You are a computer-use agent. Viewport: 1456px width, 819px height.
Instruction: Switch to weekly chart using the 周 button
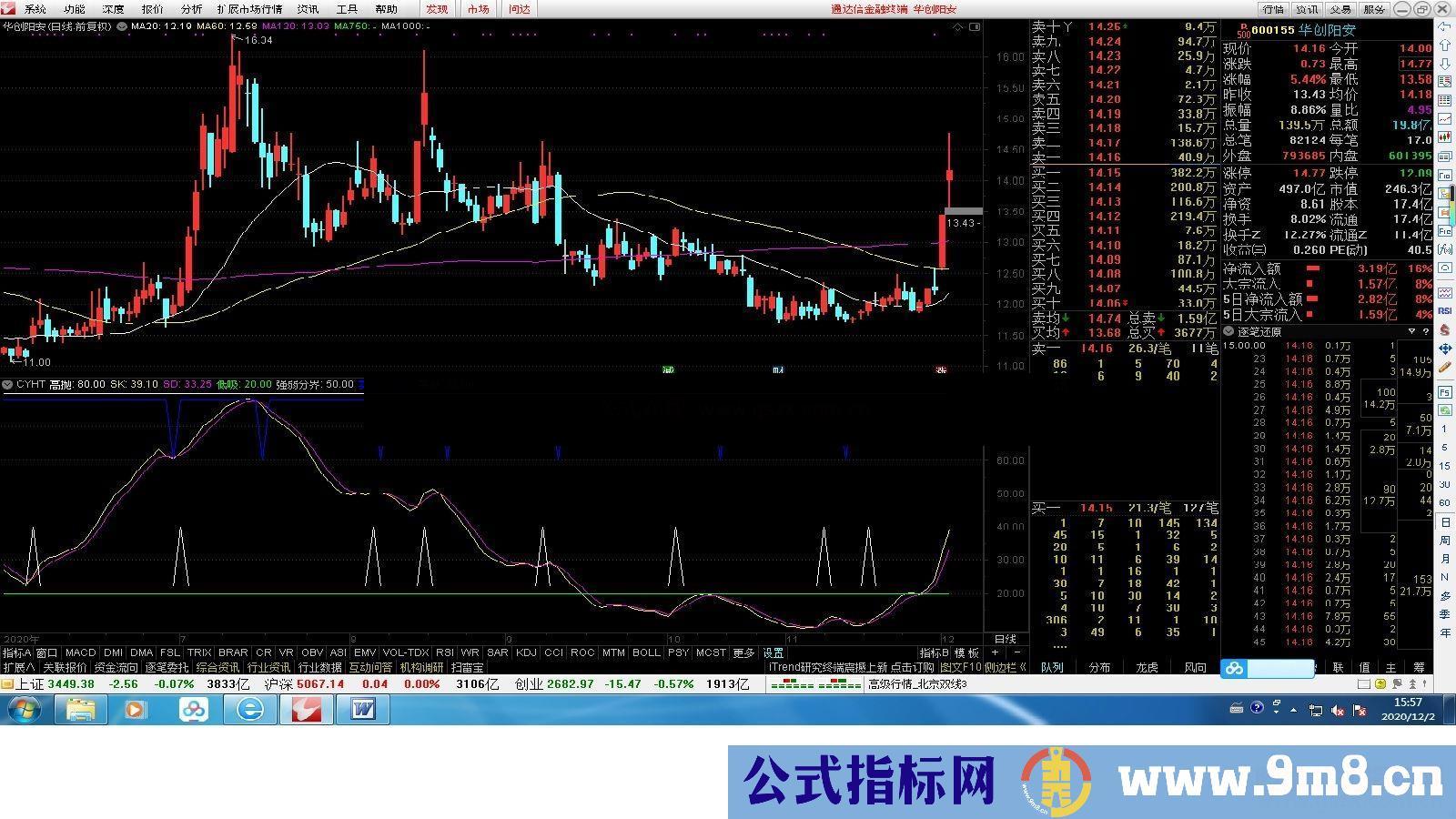(1443, 539)
